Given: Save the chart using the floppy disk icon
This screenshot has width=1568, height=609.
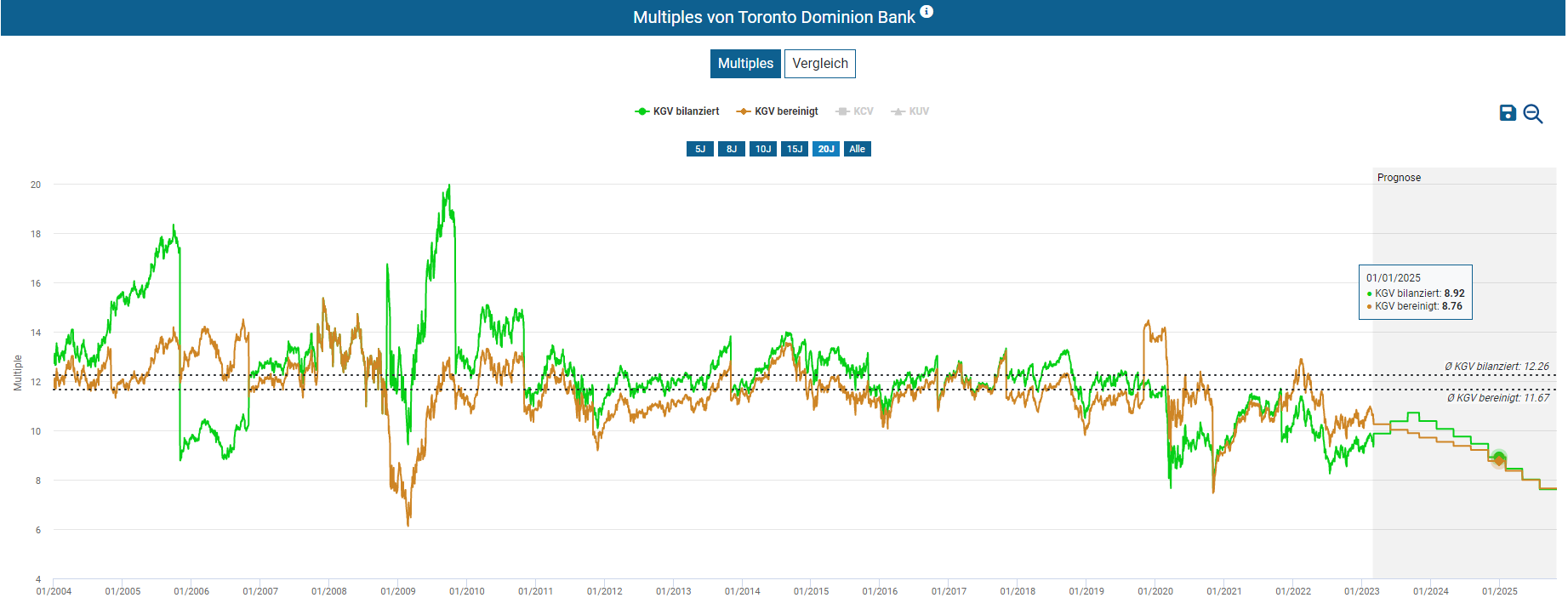Looking at the screenshot, I should click(x=1508, y=113).
